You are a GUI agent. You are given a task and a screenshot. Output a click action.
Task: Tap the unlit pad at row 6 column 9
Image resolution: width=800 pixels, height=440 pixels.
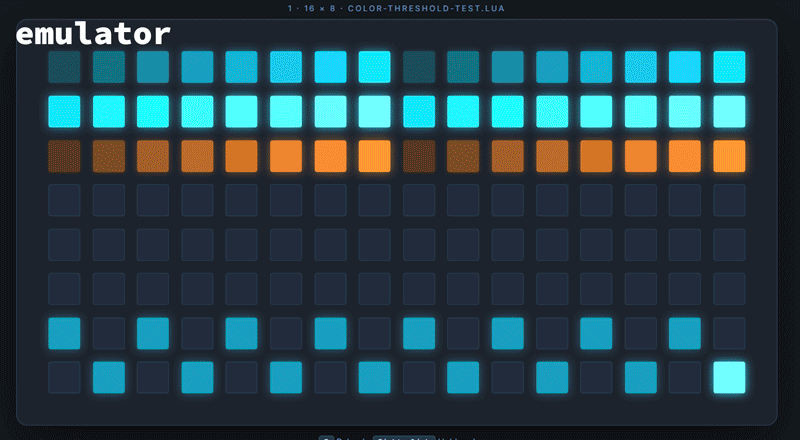419,289
